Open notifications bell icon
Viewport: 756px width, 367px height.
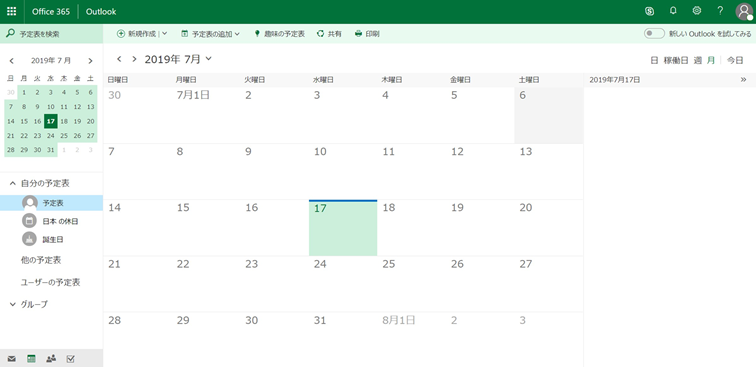click(673, 11)
